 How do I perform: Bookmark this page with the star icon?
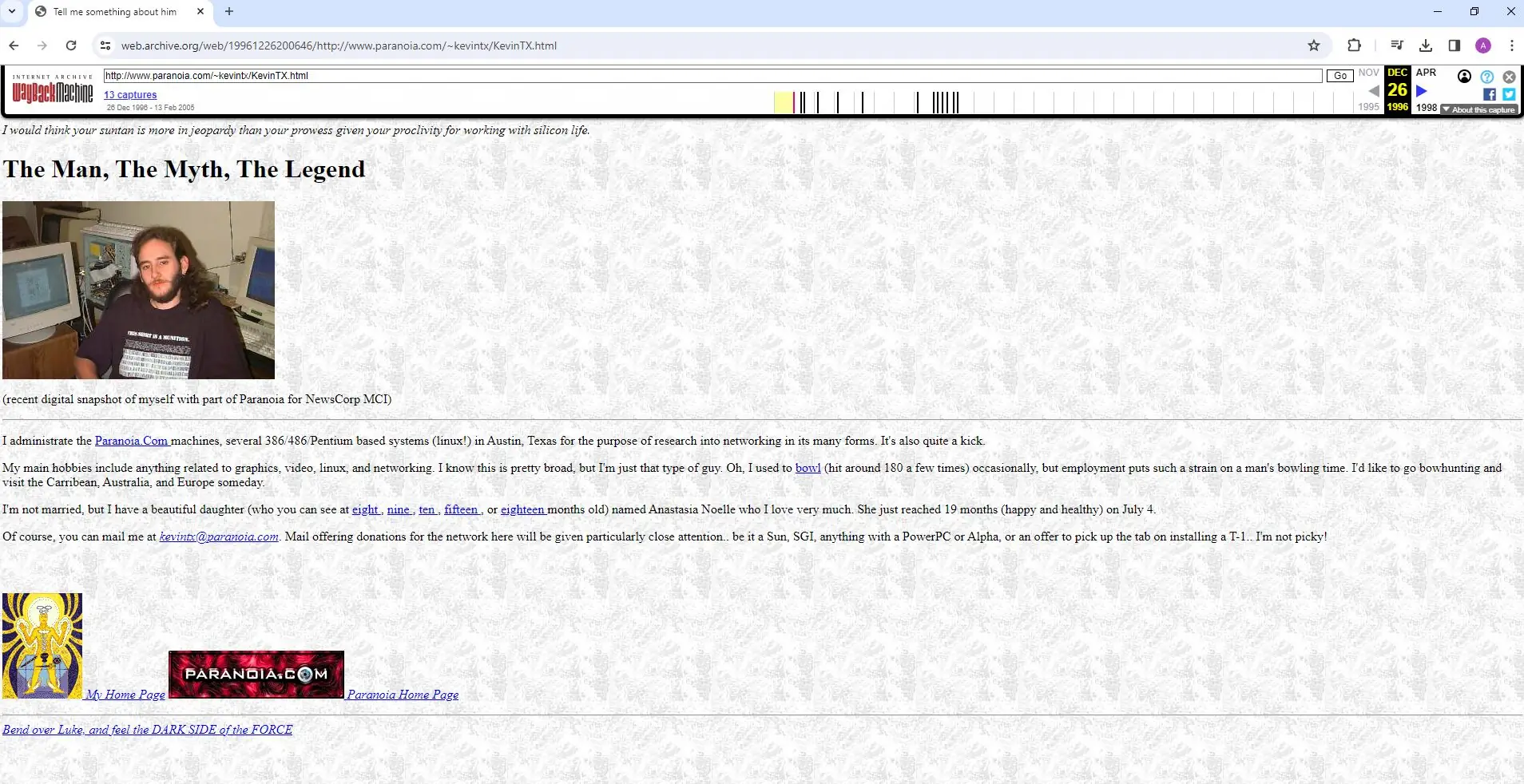tap(1314, 46)
